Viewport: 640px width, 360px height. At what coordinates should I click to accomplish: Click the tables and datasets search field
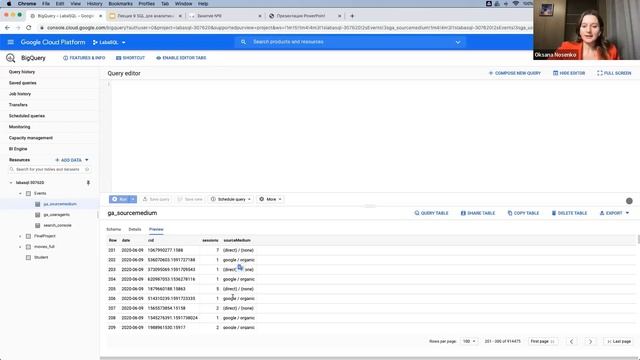click(49, 169)
